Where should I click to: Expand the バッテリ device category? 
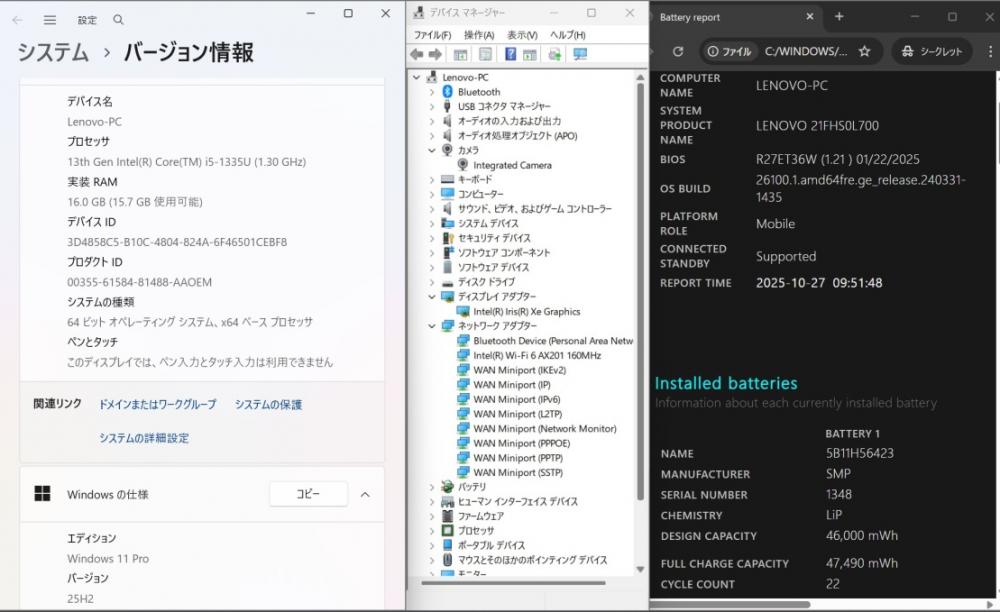coord(432,487)
